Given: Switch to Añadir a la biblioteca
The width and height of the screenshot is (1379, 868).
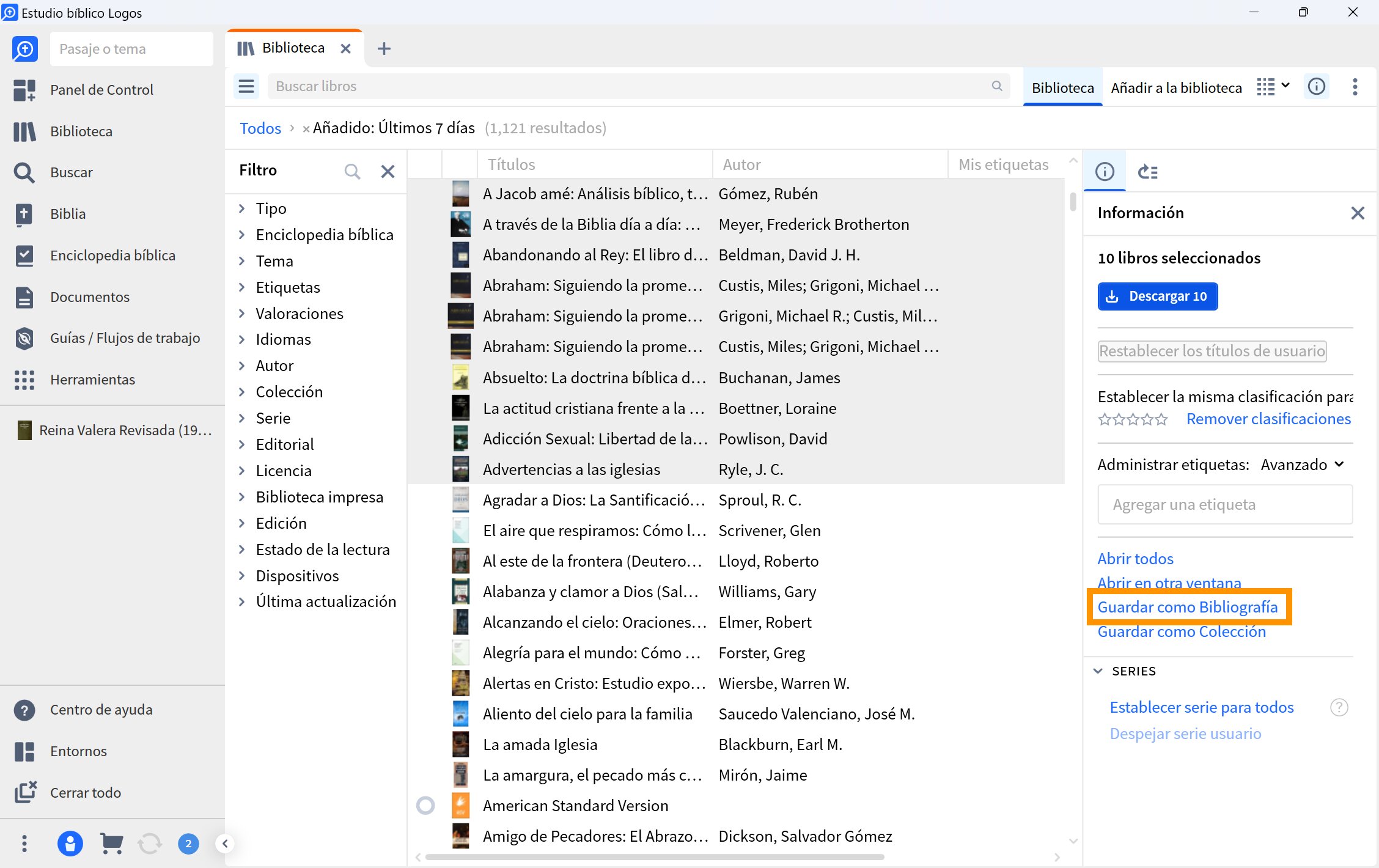Looking at the screenshot, I should tap(1176, 87).
